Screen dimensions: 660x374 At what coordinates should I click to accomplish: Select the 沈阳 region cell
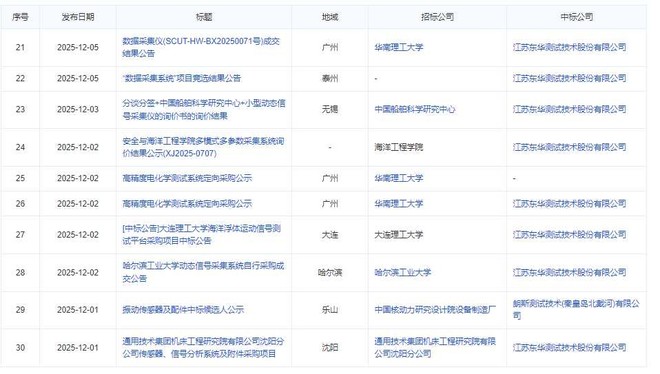click(x=330, y=347)
